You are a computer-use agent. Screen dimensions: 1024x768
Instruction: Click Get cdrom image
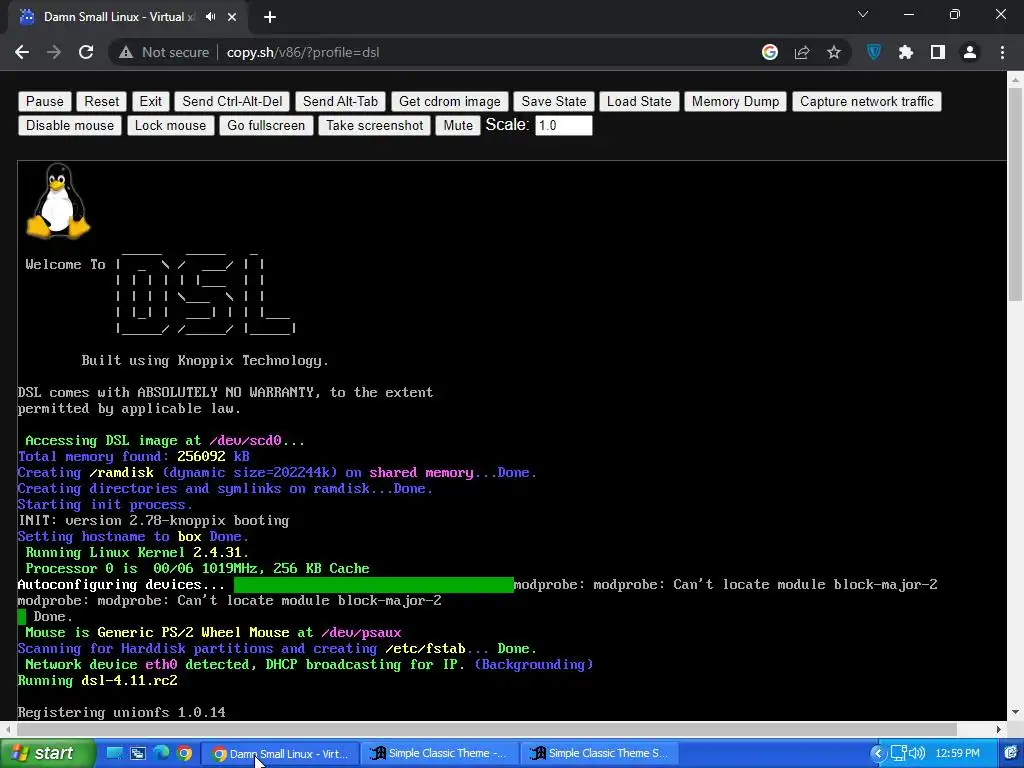[x=449, y=101]
